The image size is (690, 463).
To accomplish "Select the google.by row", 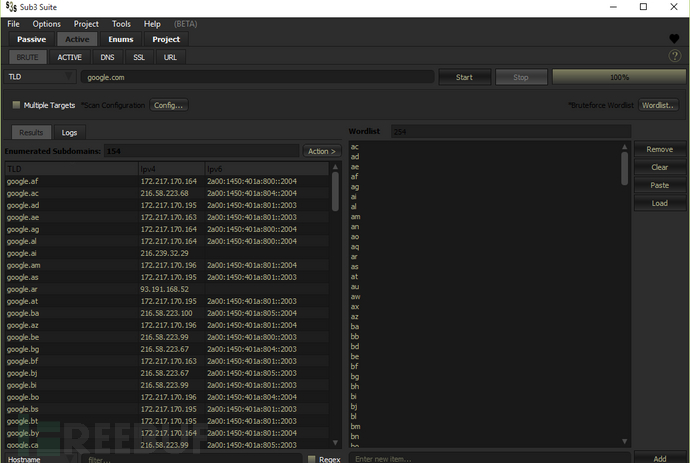I will [x=167, y=433].
